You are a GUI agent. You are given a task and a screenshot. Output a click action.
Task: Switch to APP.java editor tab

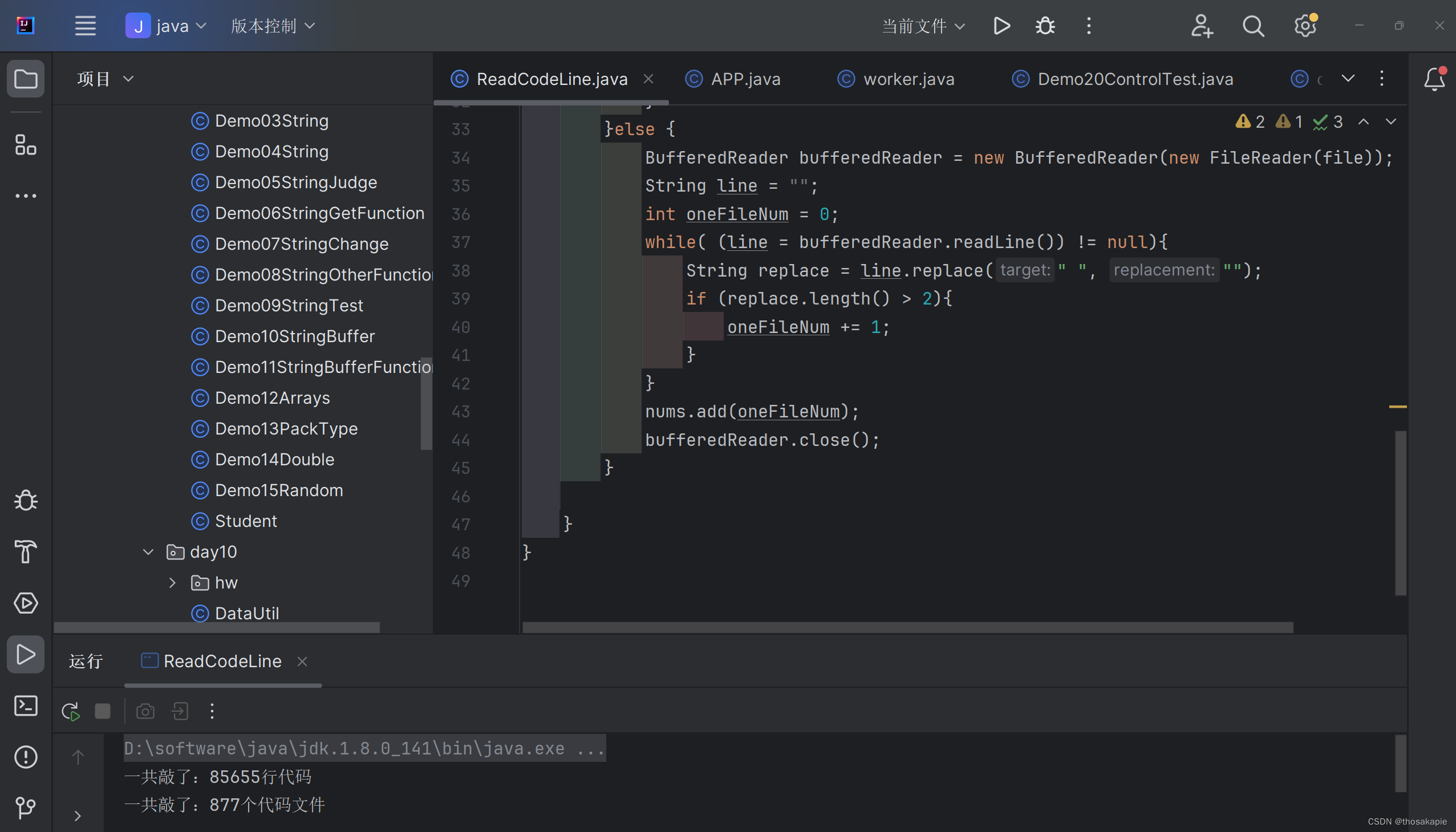[x=733, y=79]
